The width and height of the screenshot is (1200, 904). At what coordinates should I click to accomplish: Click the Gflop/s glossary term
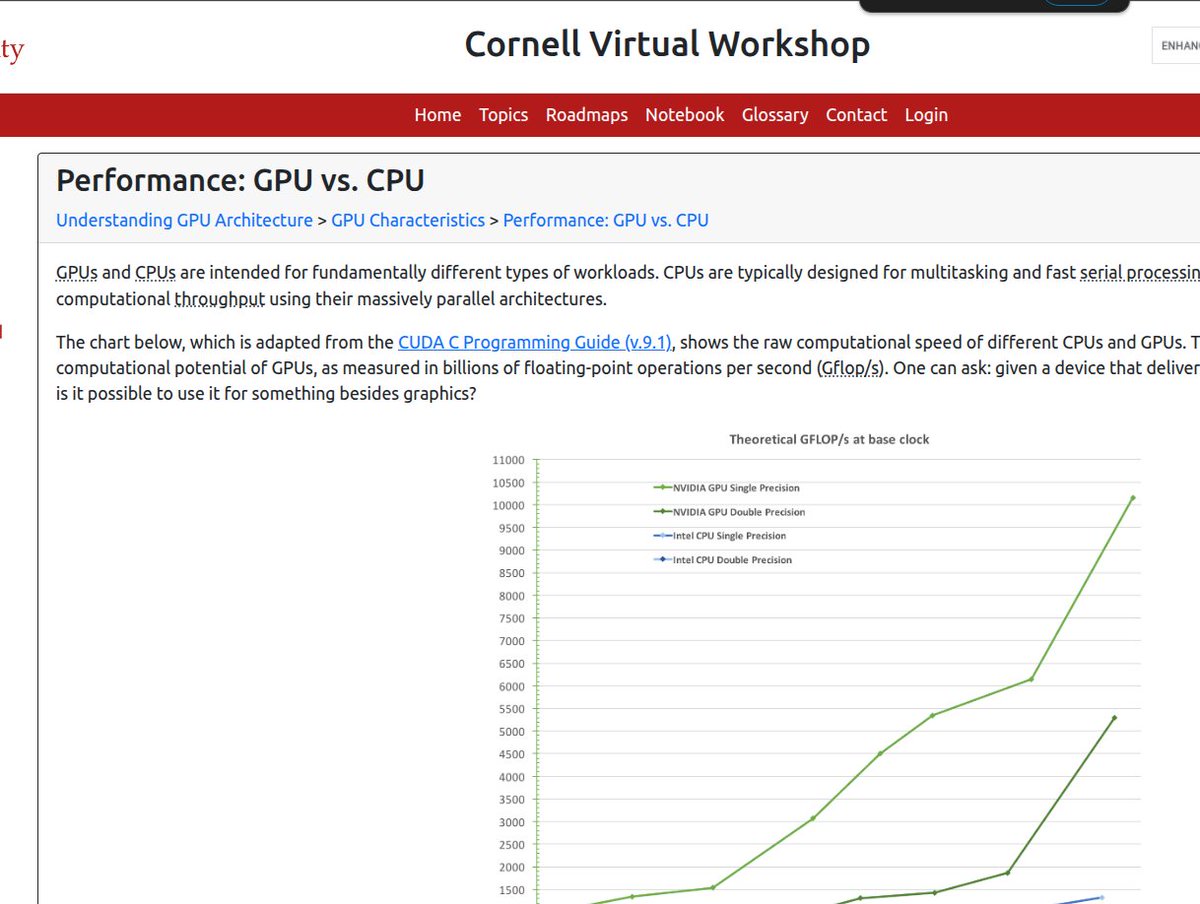850,367
